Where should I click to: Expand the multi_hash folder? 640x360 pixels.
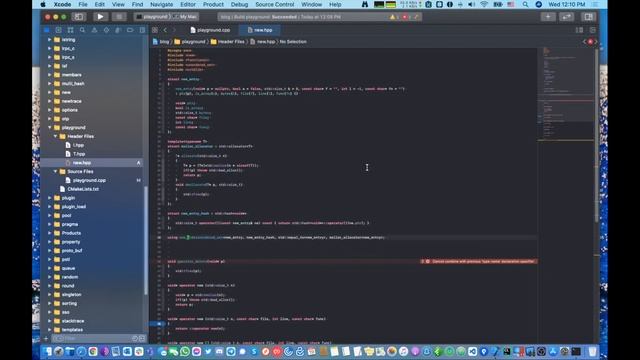click(50, 84)
